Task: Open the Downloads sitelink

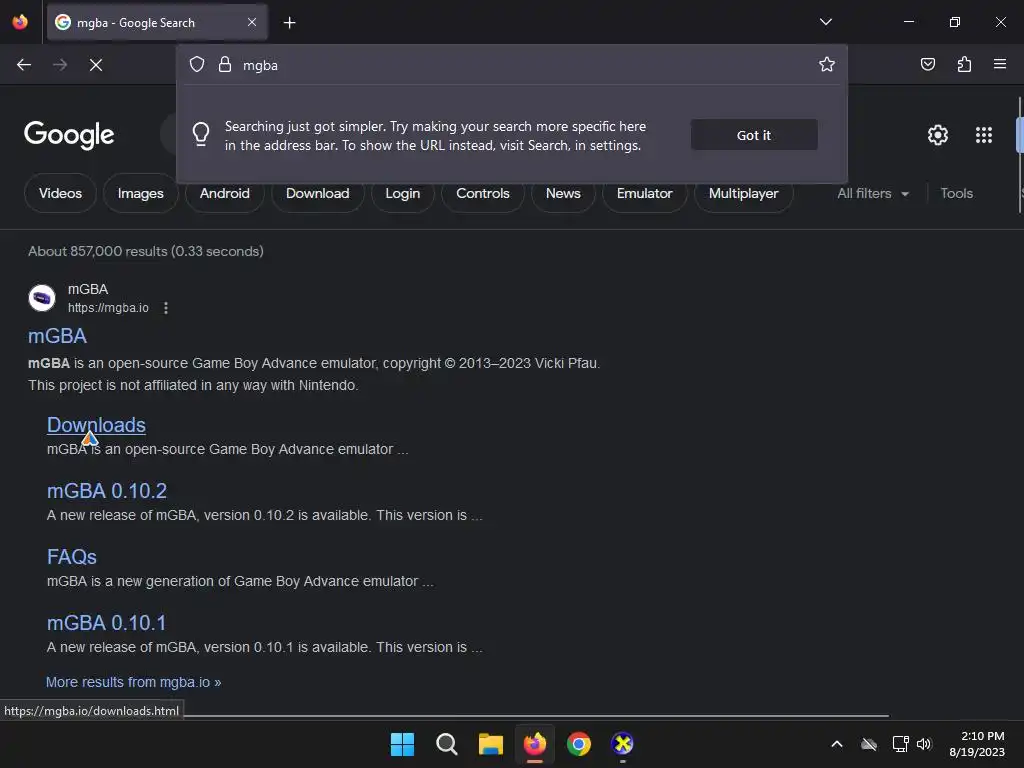Action: (96, 425)
